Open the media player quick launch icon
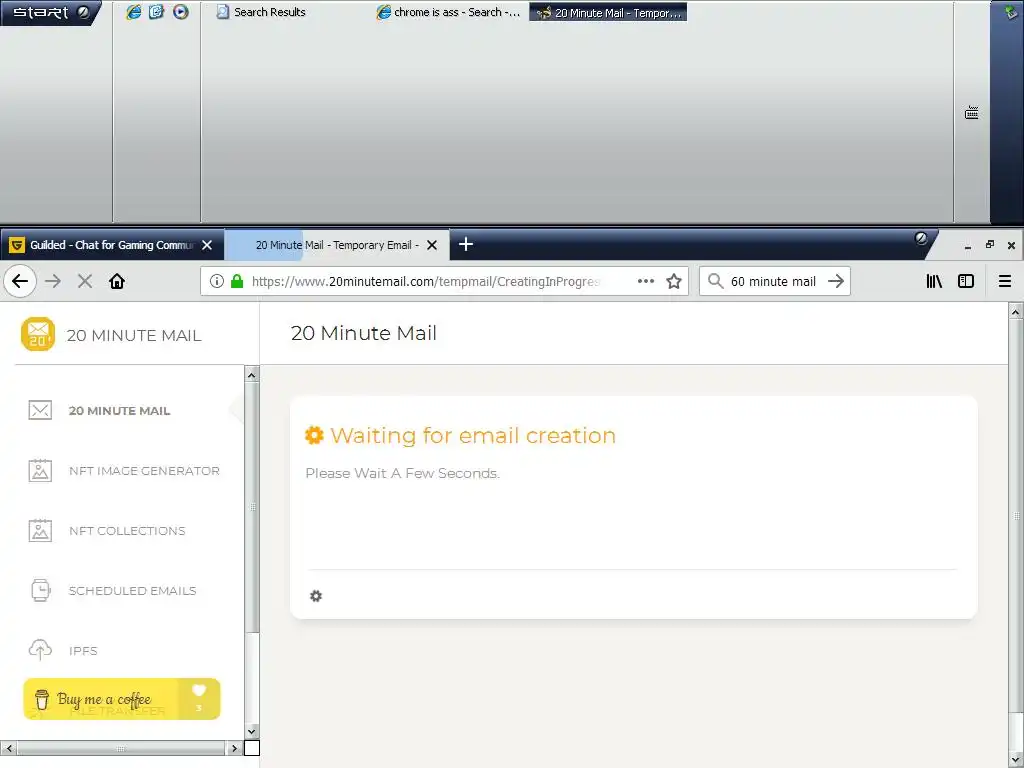1024x768 pixels. pyautogui.click(x=180, y=12)
